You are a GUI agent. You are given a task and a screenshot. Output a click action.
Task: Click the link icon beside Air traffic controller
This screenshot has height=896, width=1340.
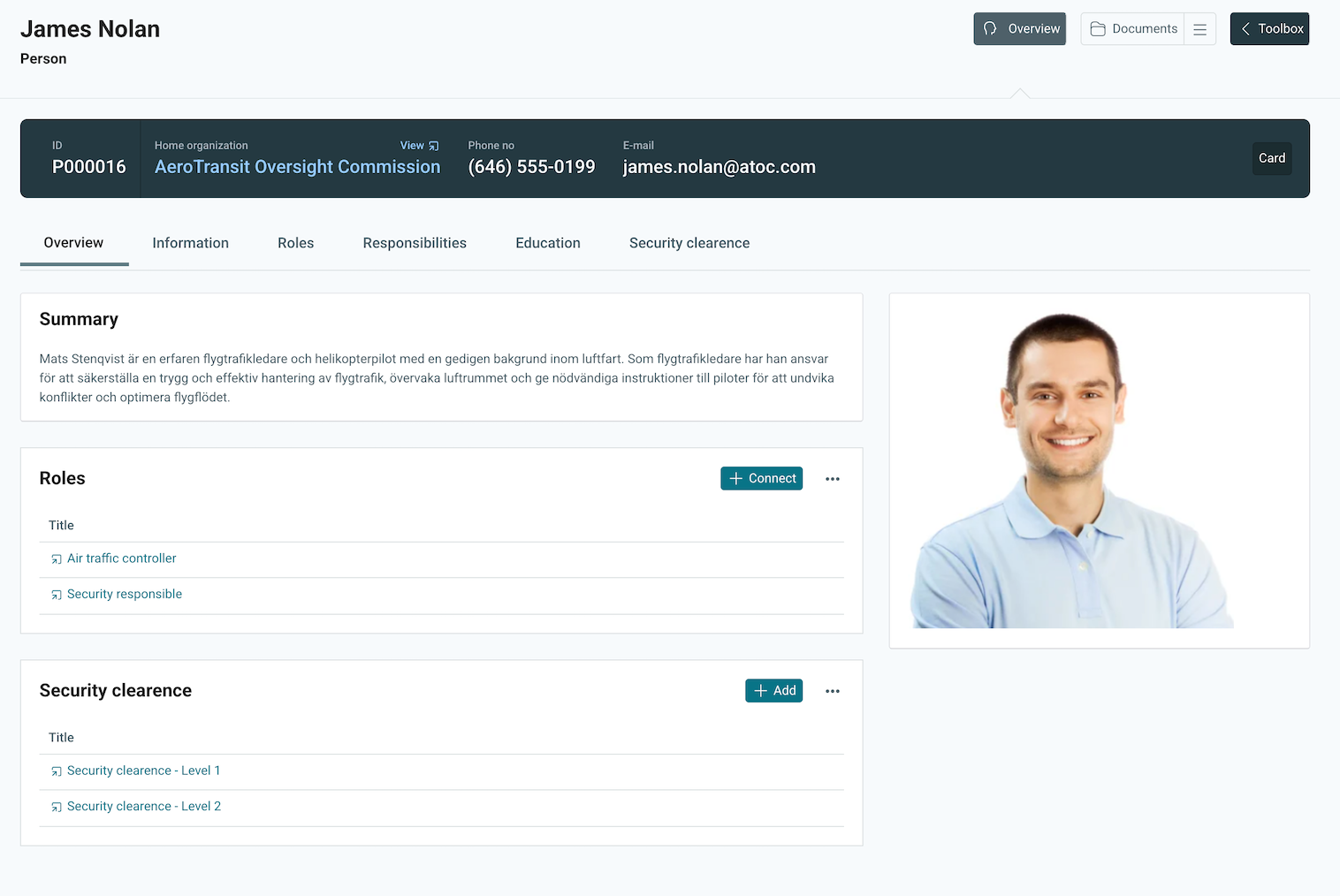tap(57, 559)
